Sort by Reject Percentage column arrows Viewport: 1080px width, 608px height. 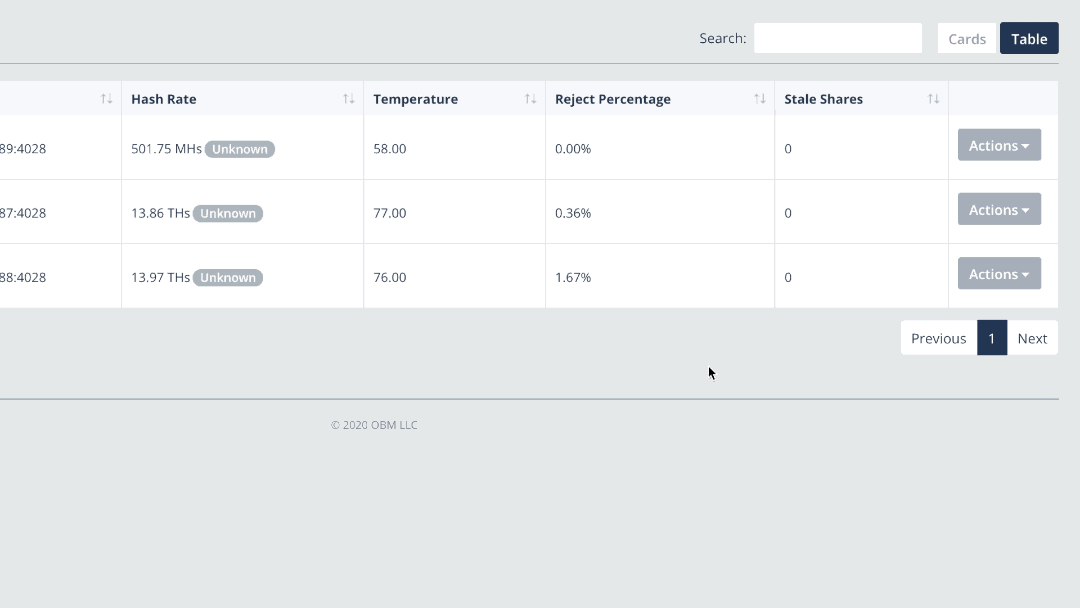pos(760,99)
